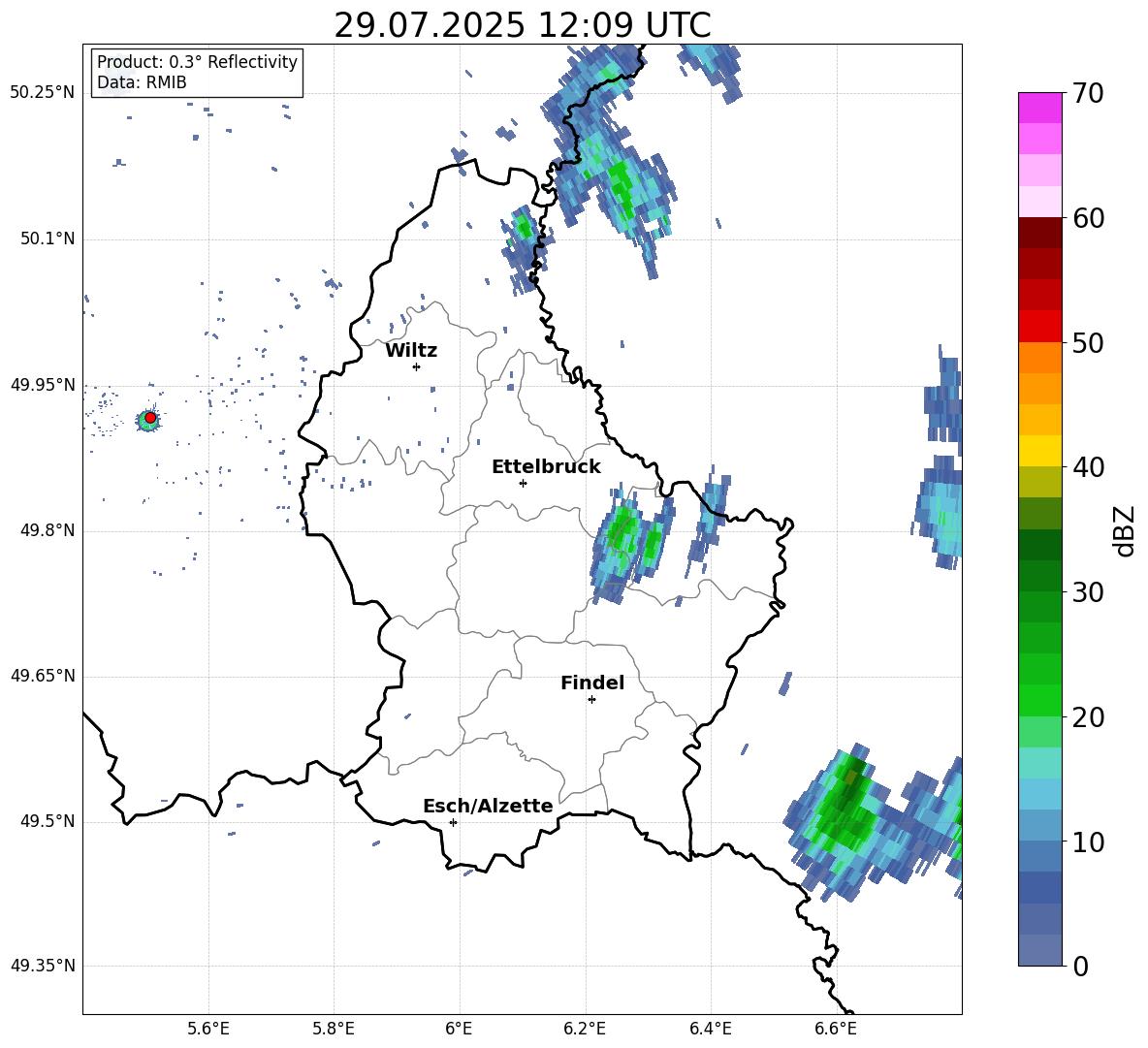Click the 6.4°E longitude label

[710, 1029]
